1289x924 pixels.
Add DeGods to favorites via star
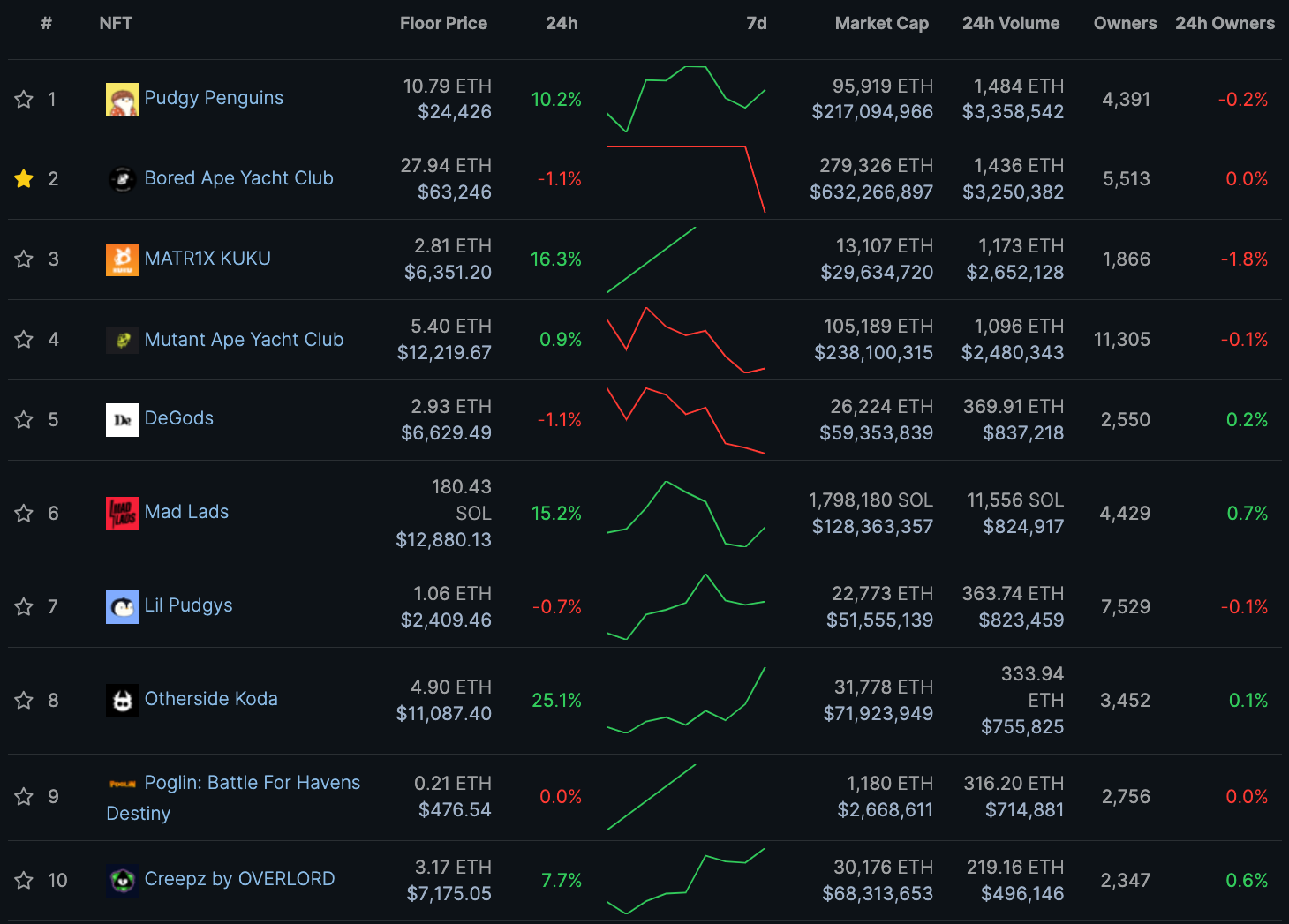24,420
